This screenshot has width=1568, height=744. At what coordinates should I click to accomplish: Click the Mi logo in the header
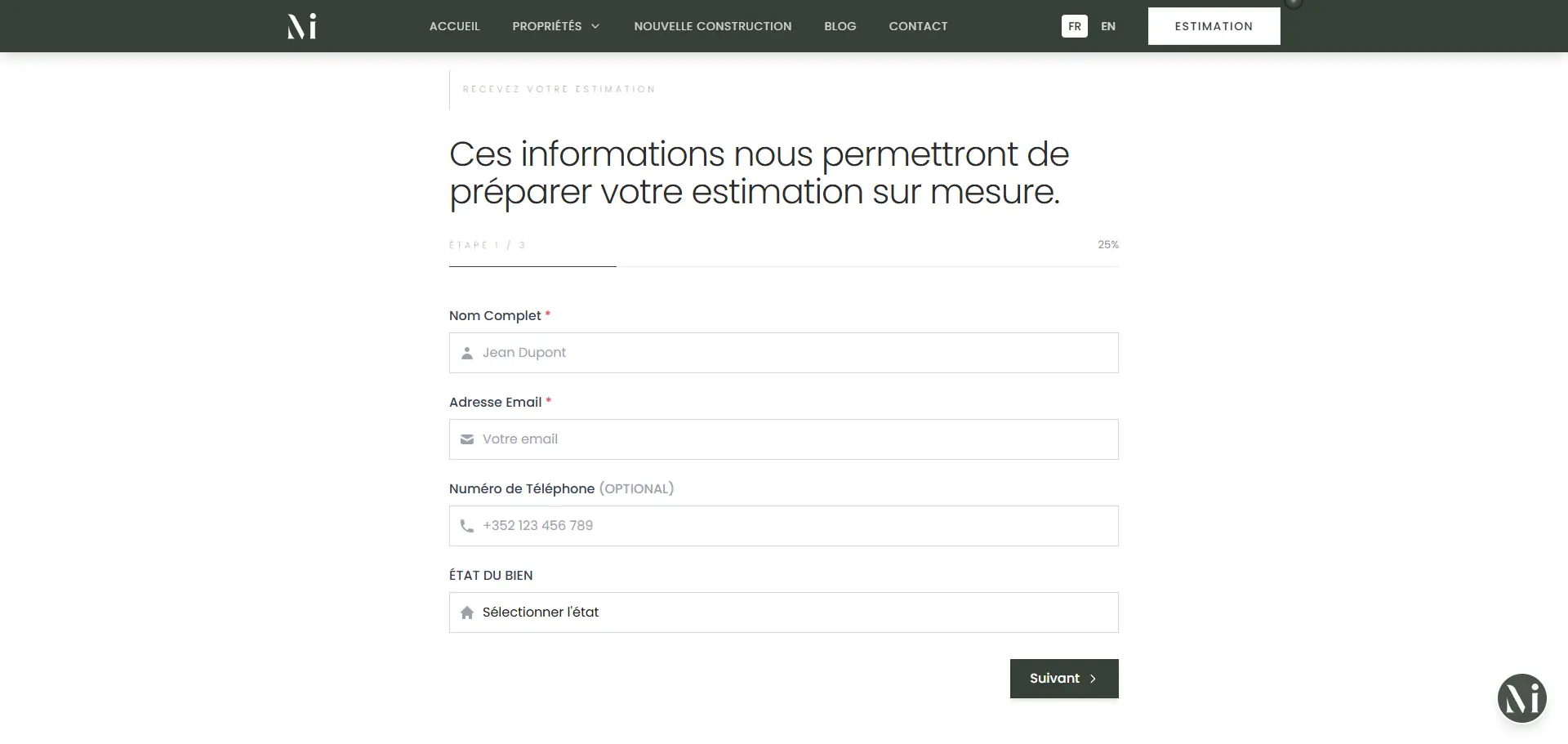pos(301,26)
